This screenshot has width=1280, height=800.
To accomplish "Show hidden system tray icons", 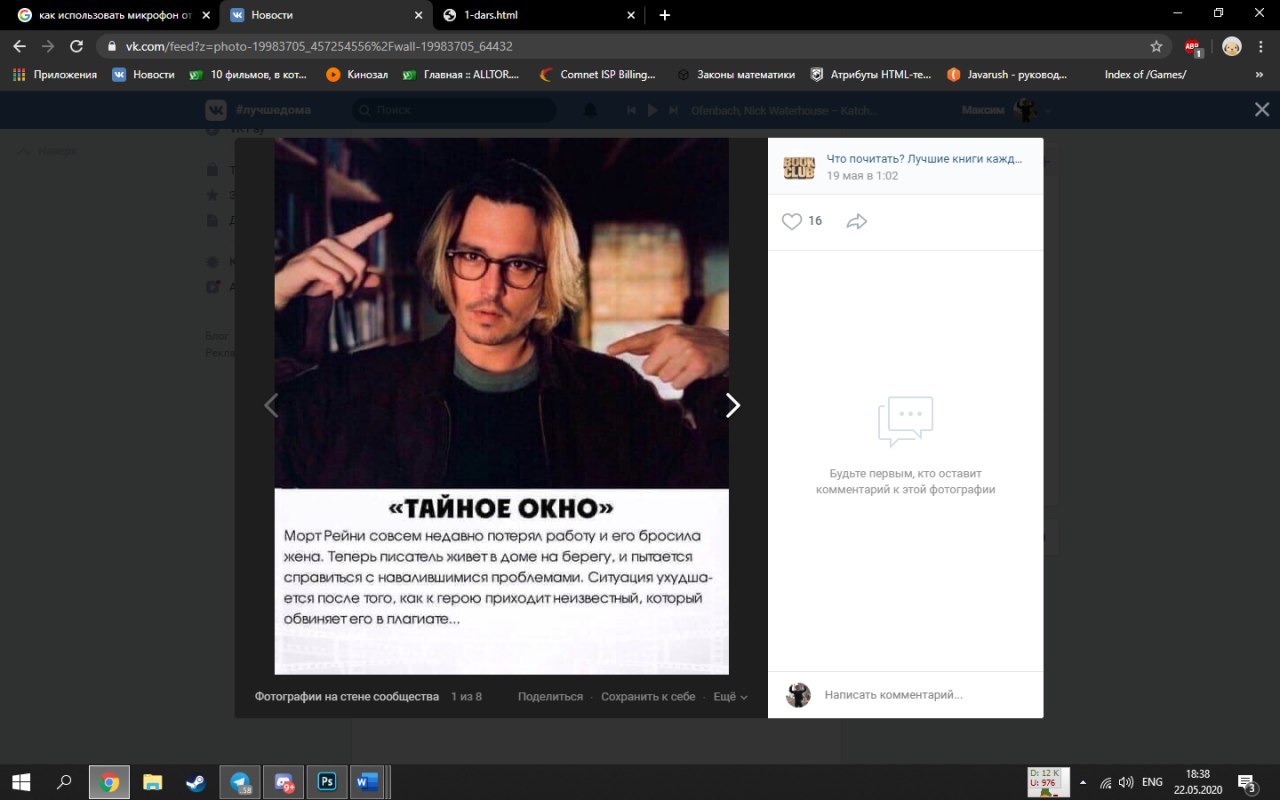I will [1081, 782].
